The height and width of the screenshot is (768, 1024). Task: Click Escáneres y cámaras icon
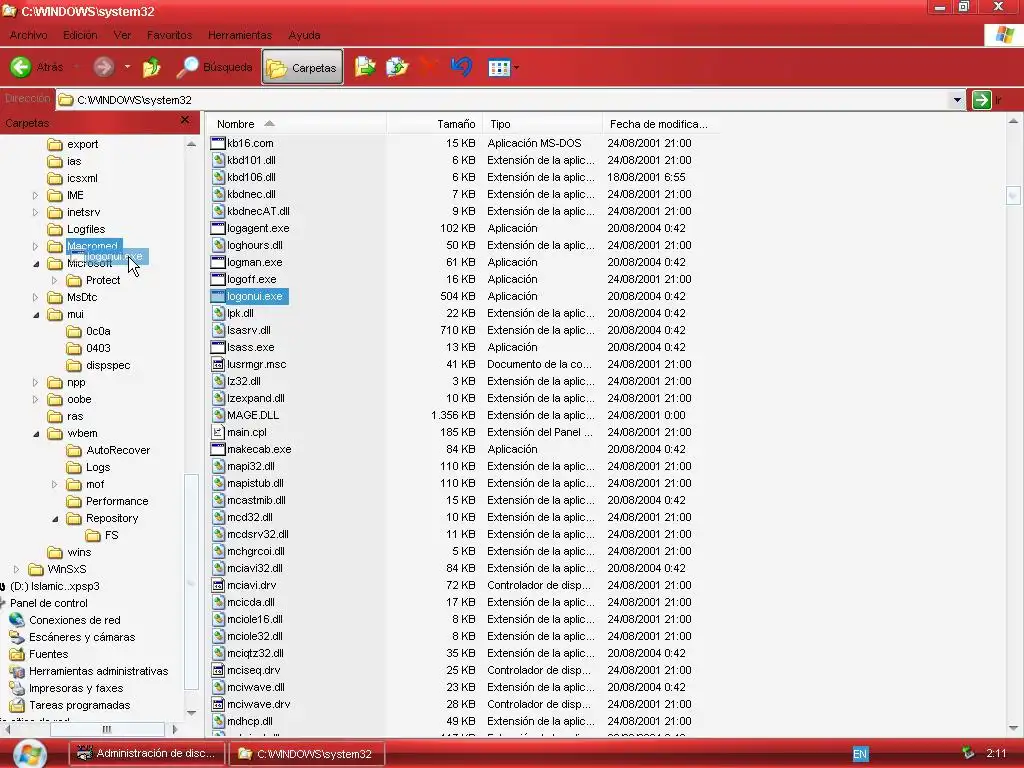(17, 637)
